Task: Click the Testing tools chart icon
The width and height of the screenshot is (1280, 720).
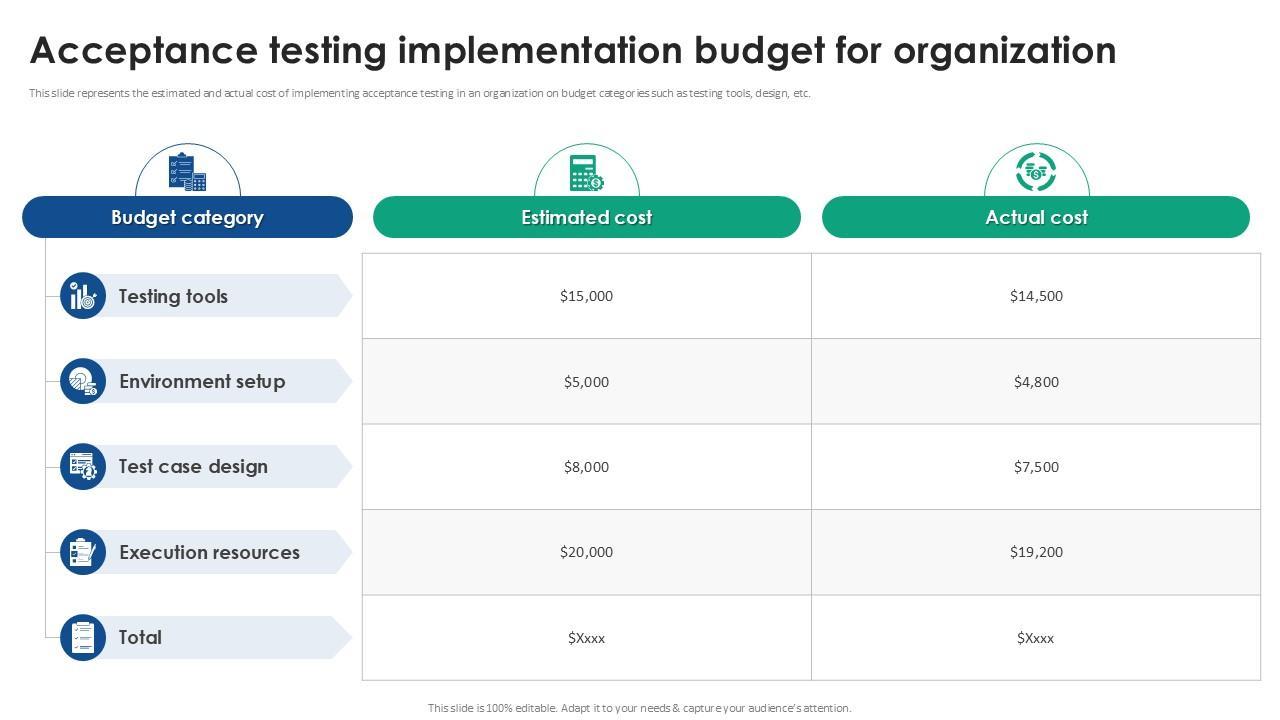Action: click(x=83, y=296)
